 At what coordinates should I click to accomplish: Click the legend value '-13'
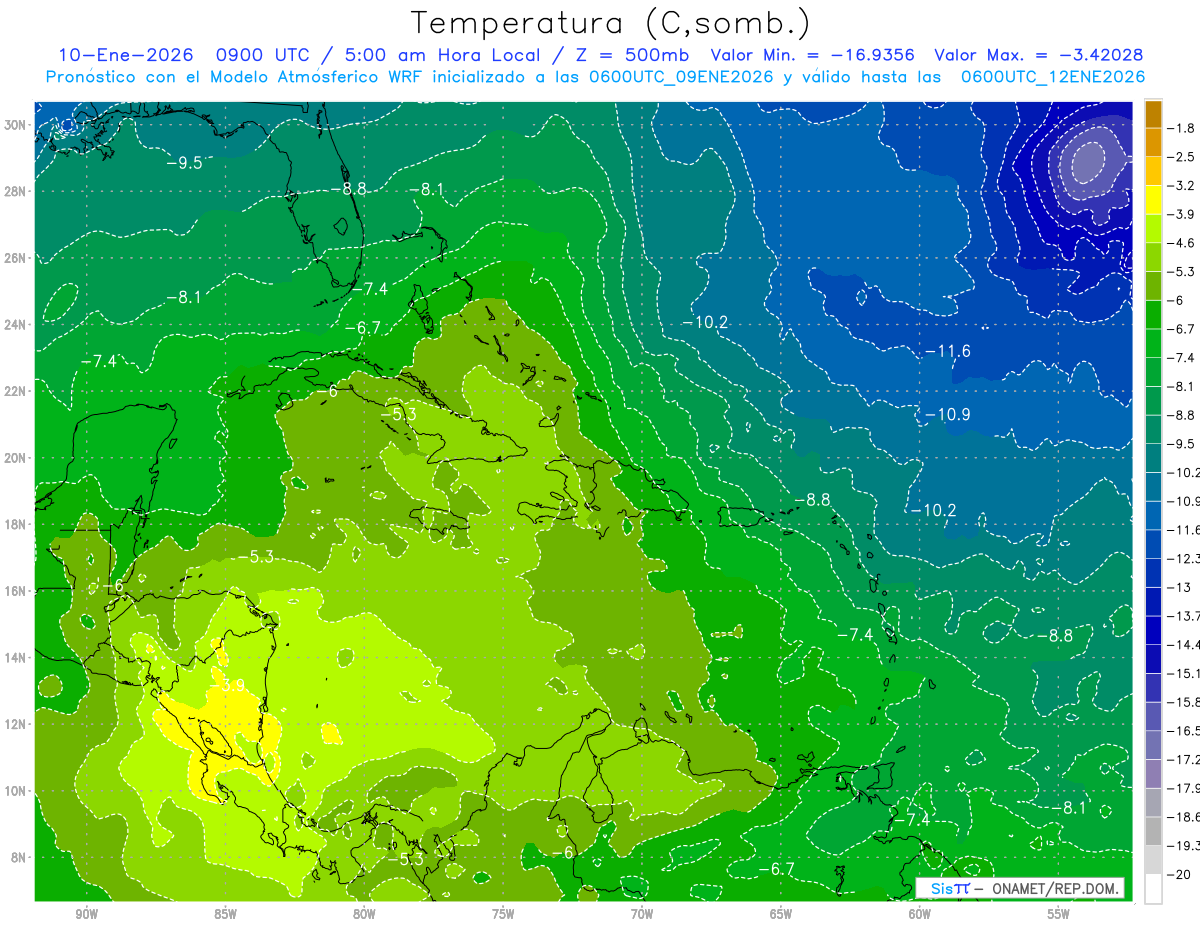(x=1180, y=587)
